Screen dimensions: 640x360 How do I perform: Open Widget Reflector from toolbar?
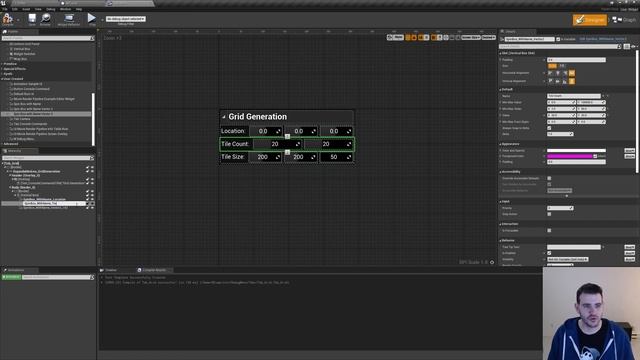pos(69,19)
